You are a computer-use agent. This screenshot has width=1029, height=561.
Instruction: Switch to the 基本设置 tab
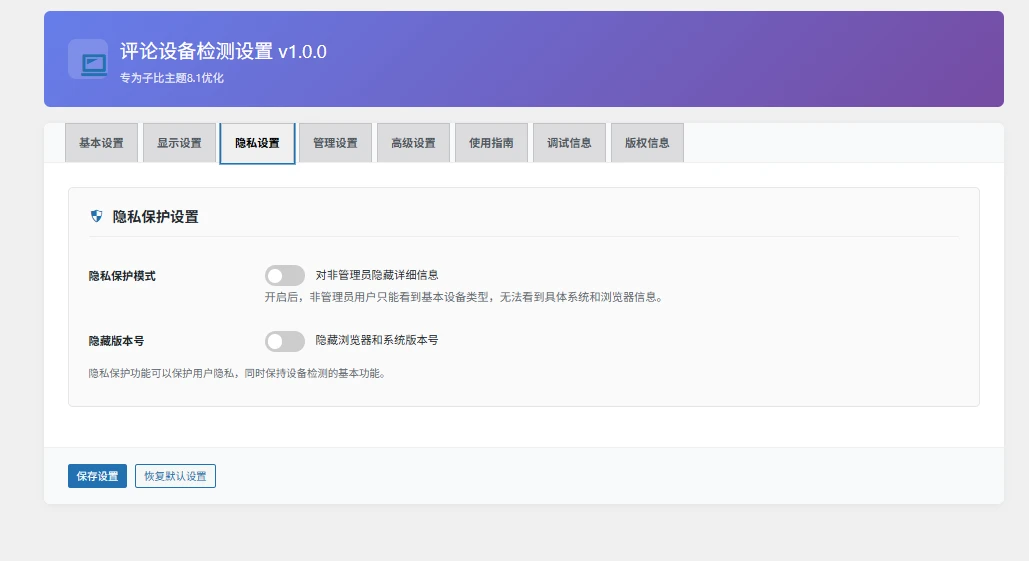[x=101, y=143]
